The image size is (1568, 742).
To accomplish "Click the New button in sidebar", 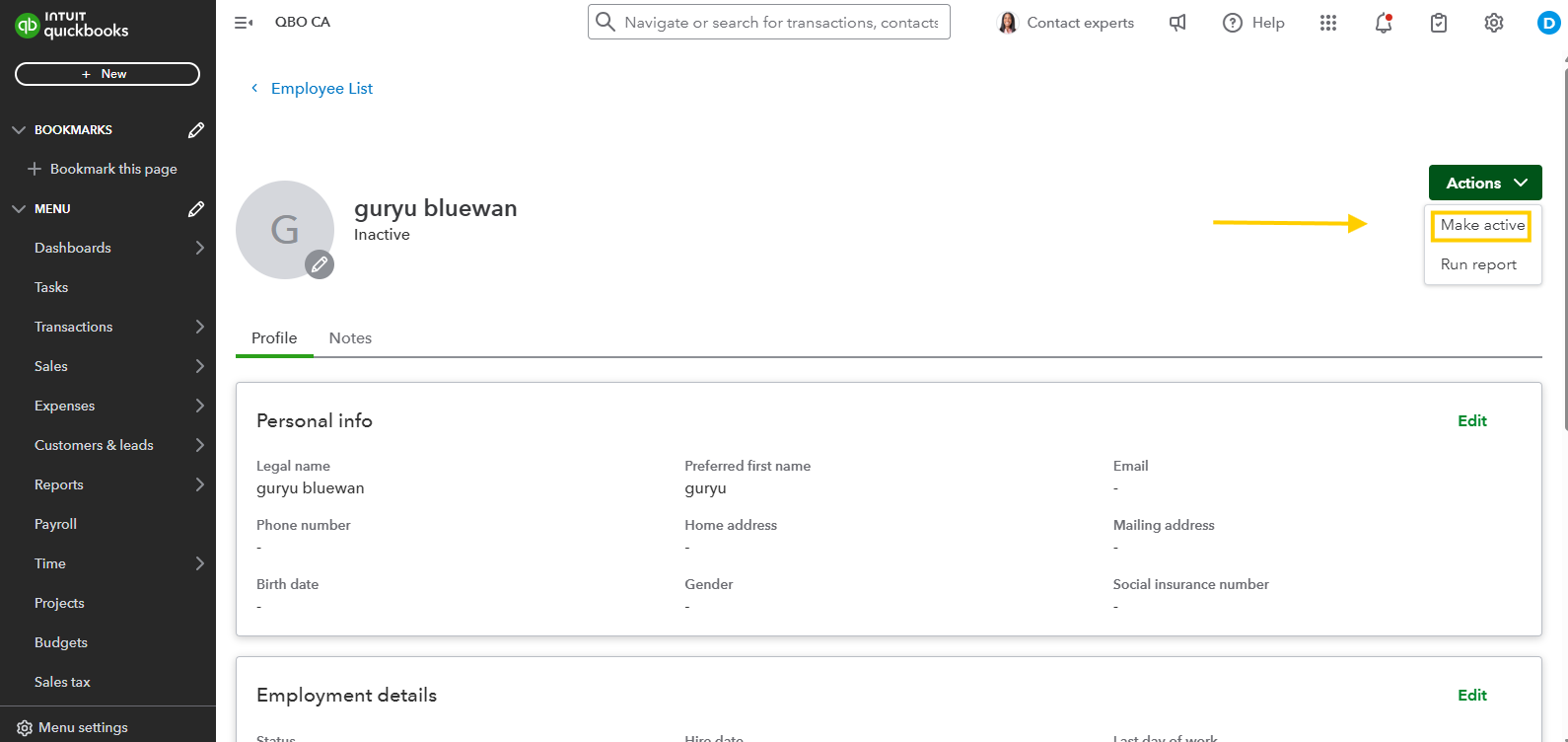I will tap(107, 74).
